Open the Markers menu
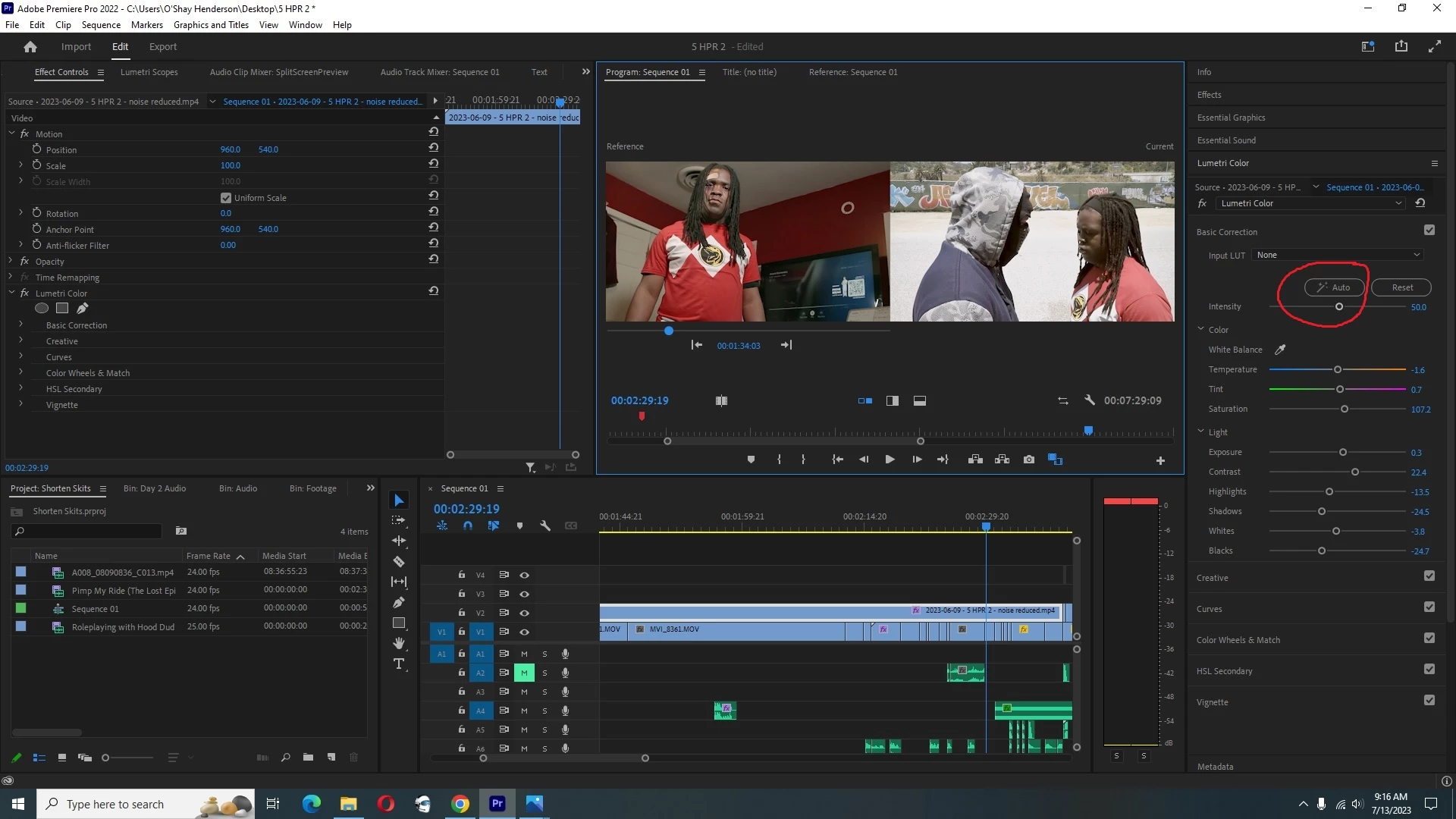The image size is (1456, 819). pos(146,24)
